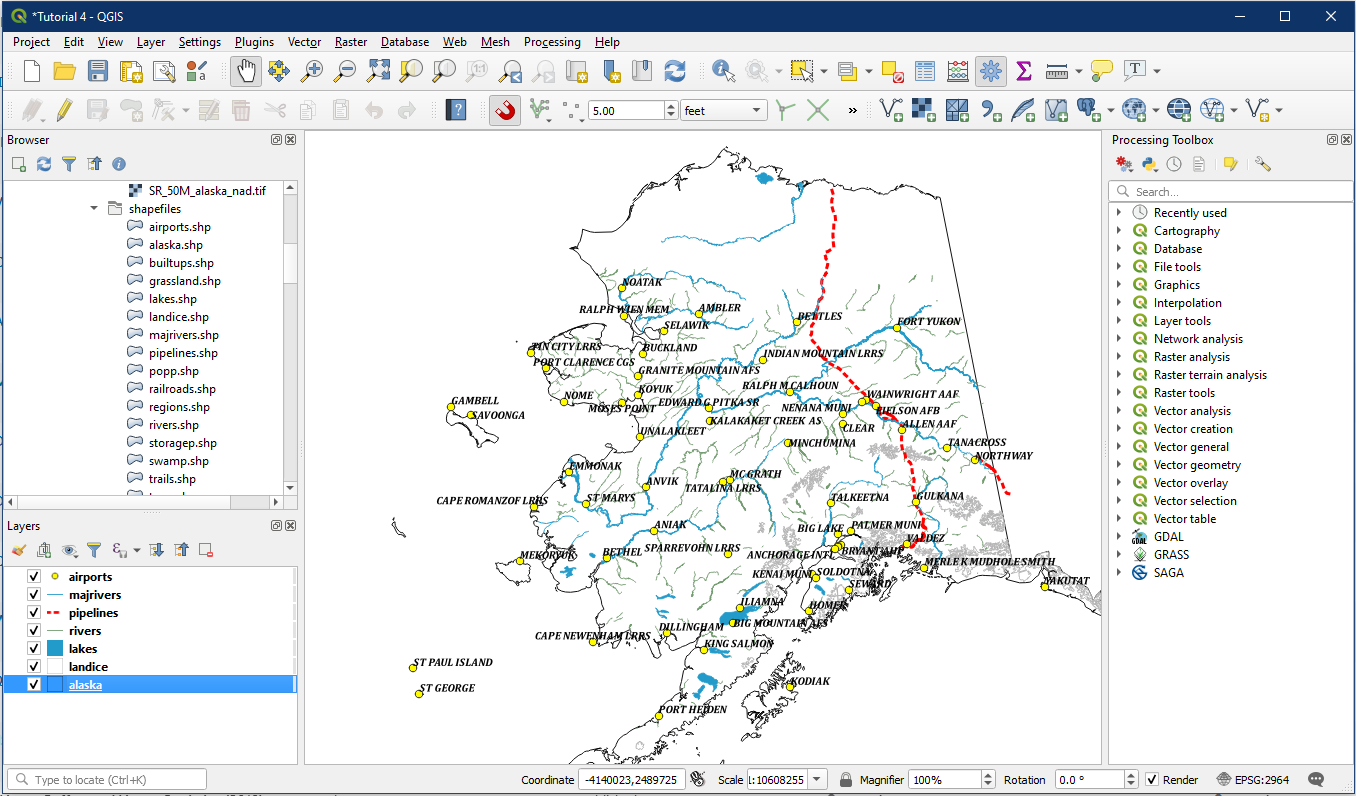
Task: Click the Refresh map canvas icon
Action: [x=675, y=71]
